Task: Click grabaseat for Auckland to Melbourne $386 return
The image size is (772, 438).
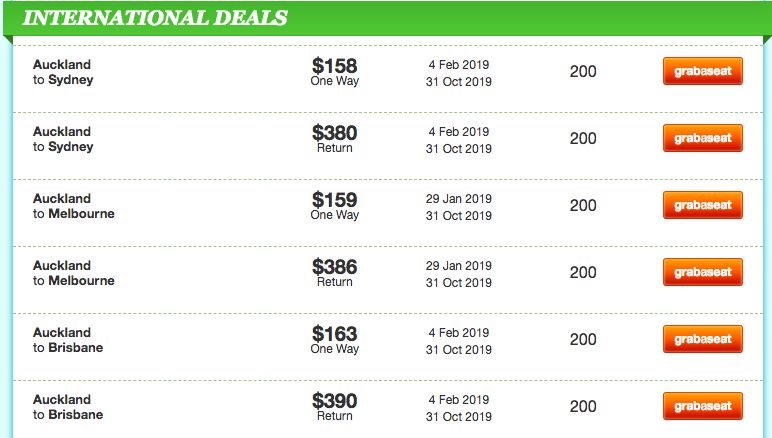Action: [703, 272]
